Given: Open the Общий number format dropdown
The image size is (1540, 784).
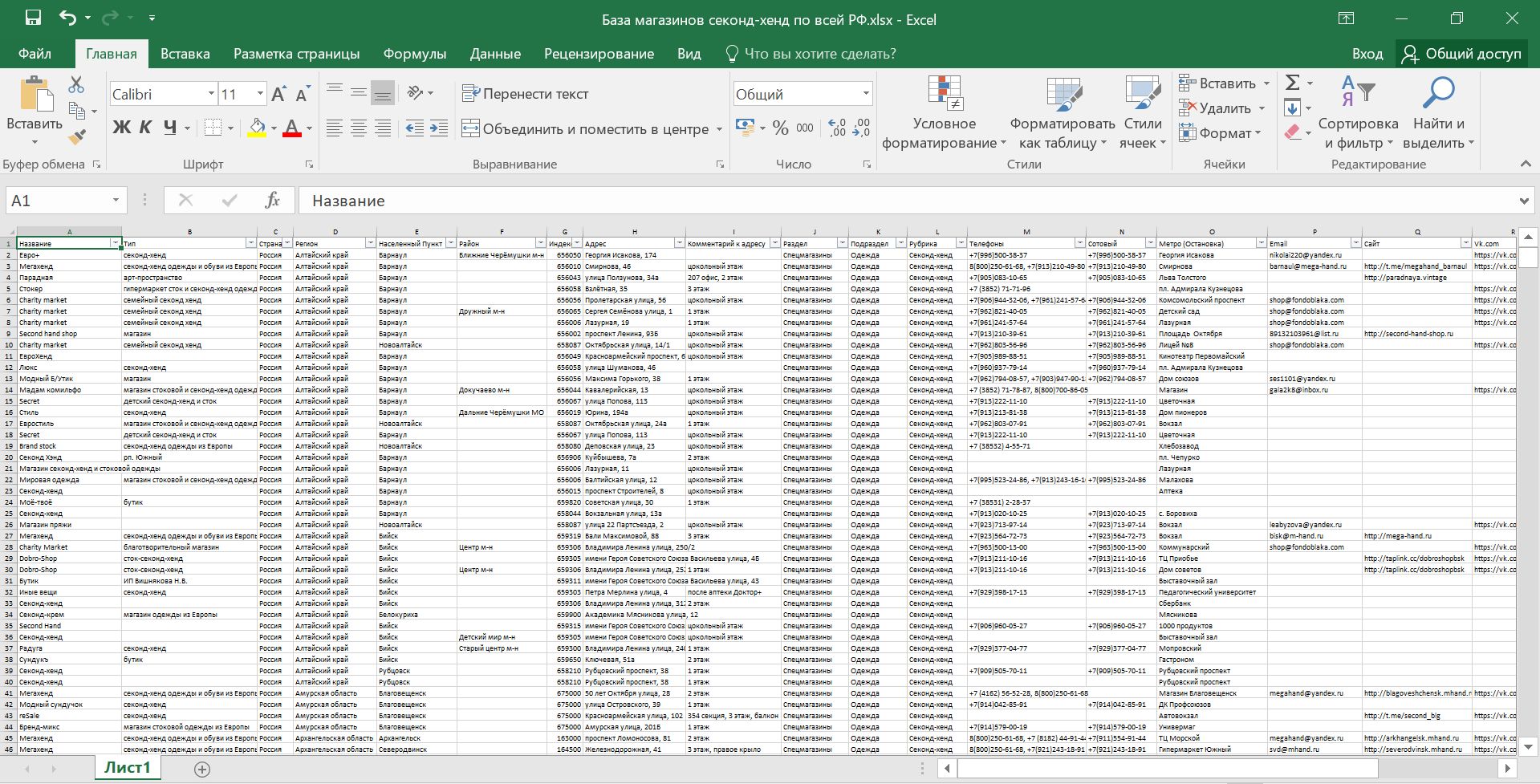Looking at the screenshot, I should coord(865,95).
